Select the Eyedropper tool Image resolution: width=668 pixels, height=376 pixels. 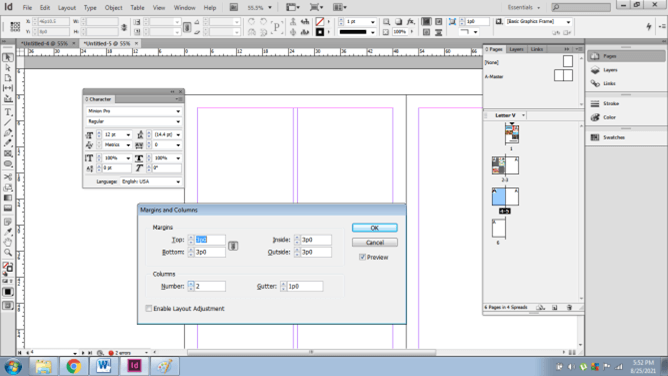click(x=8, y=232)
